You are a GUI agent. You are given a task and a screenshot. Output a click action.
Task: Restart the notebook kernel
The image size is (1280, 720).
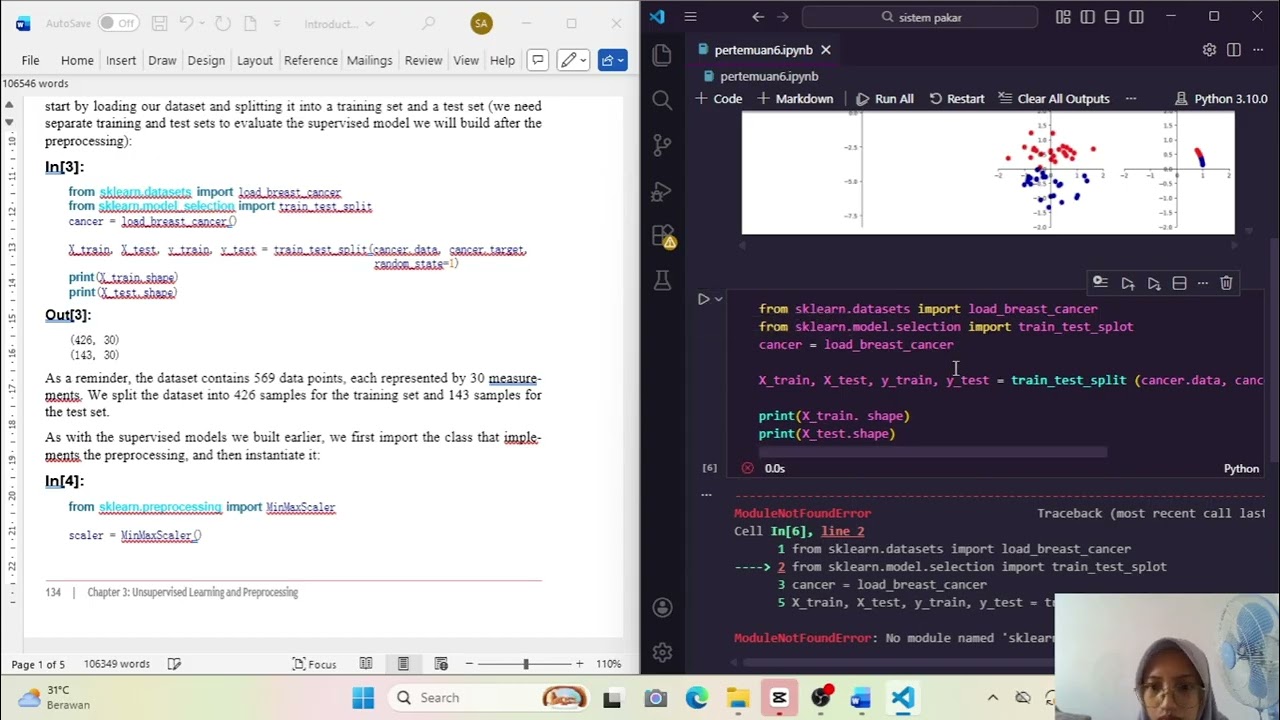[957, 98]
